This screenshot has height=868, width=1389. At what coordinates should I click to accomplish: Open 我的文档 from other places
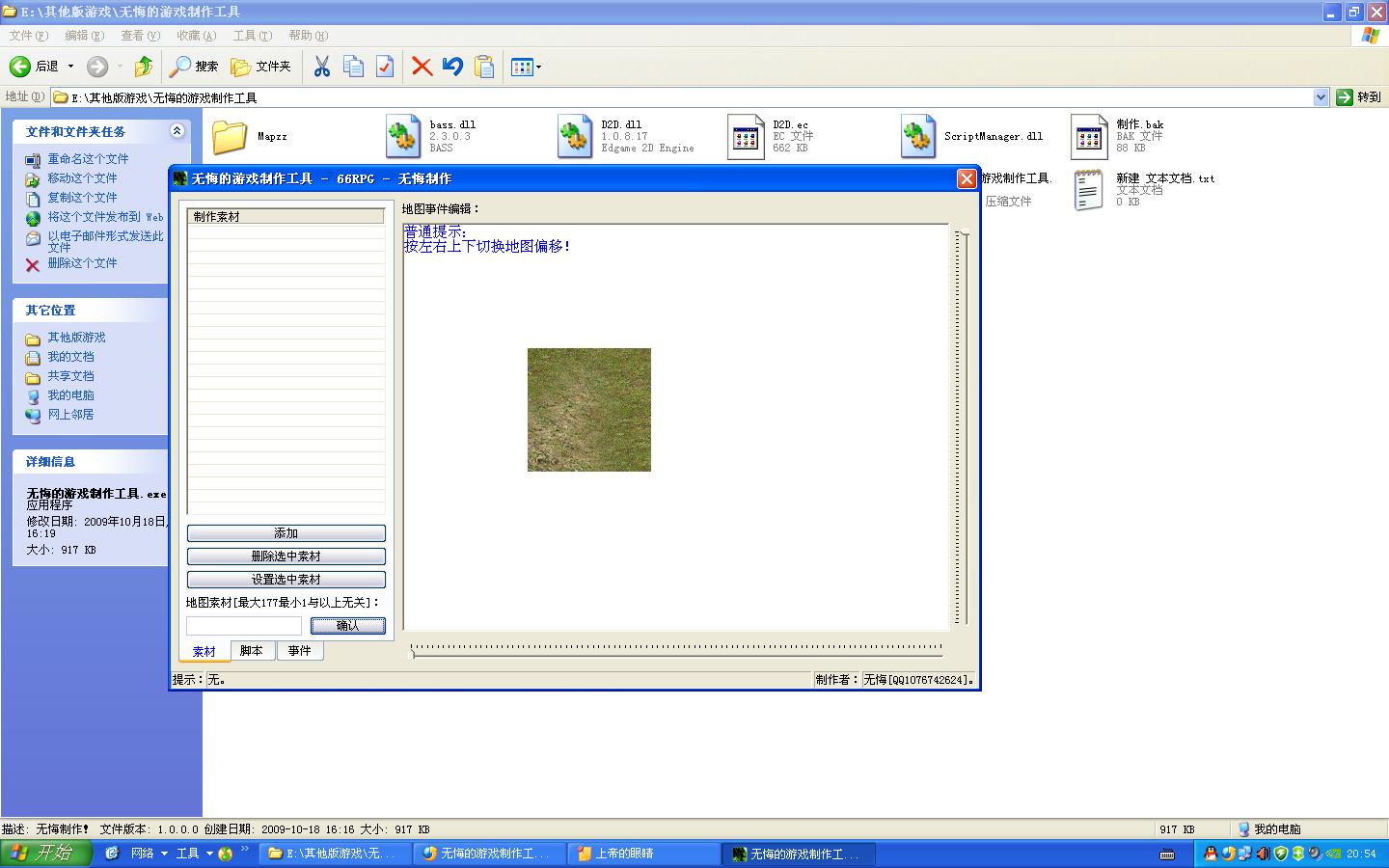click(x=70, y=357)
